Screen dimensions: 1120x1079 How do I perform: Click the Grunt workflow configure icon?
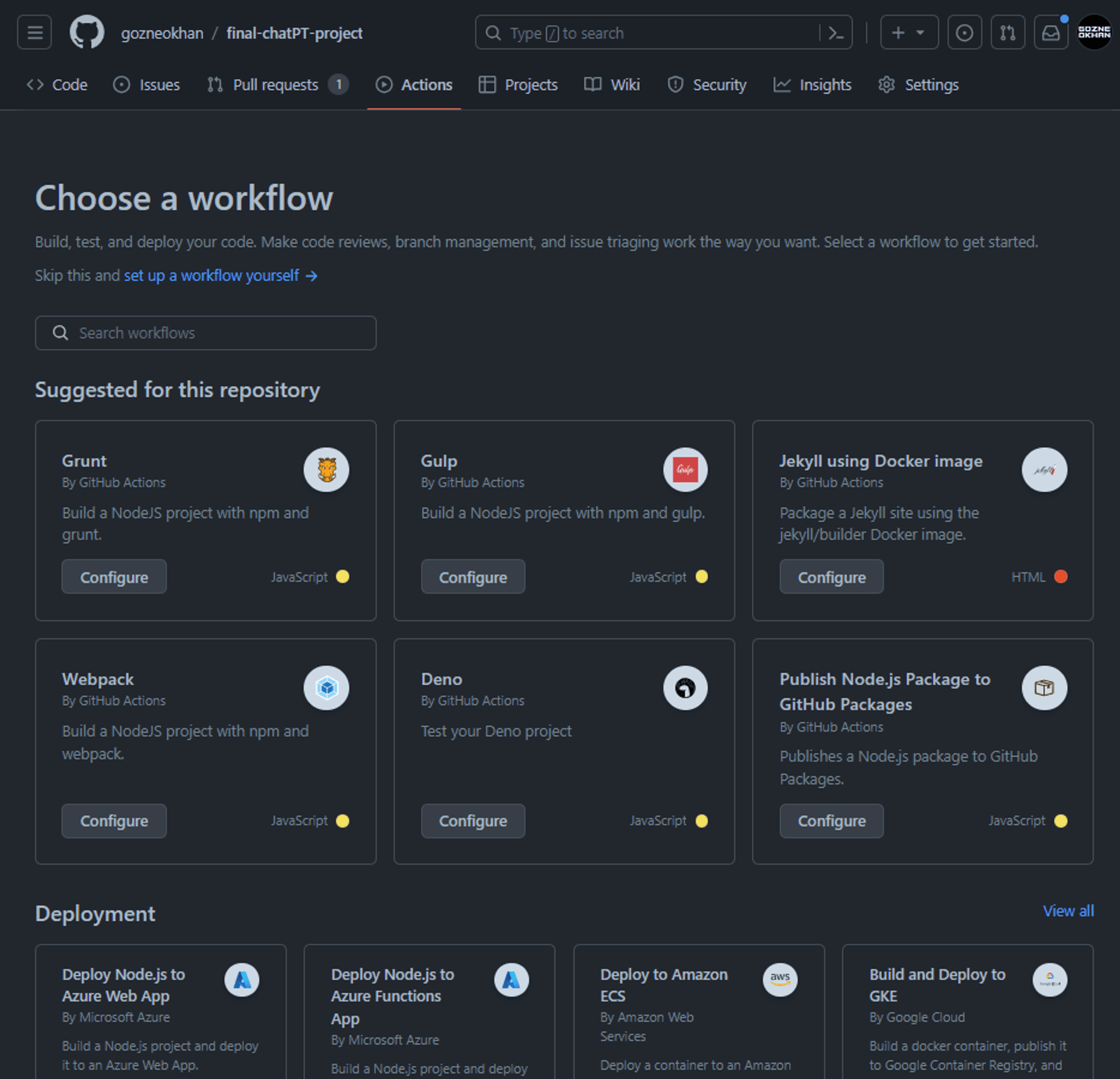tap(114, 577)
